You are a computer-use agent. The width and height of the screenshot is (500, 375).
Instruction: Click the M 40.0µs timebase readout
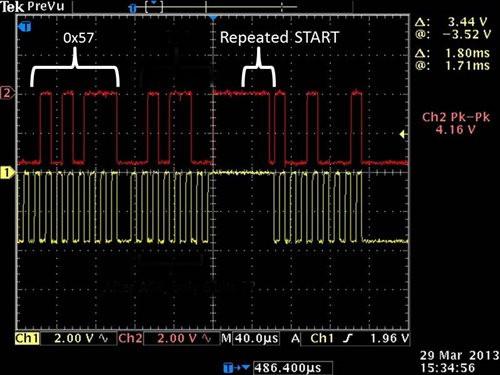tap(250, 338)
